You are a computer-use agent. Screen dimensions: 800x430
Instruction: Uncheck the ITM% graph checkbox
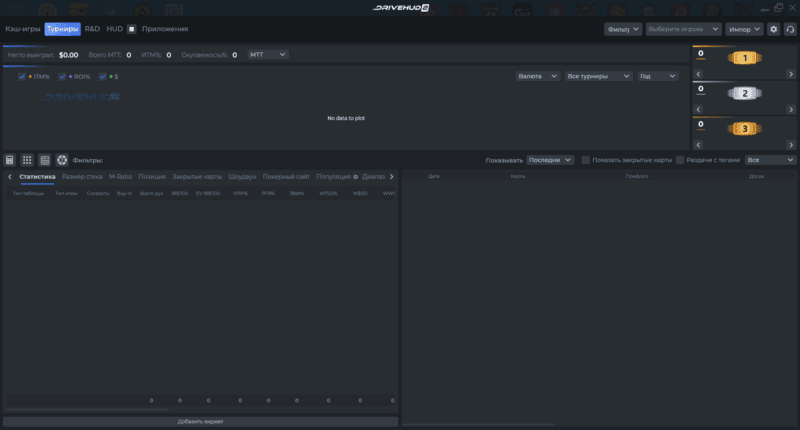tap(22, 76)
